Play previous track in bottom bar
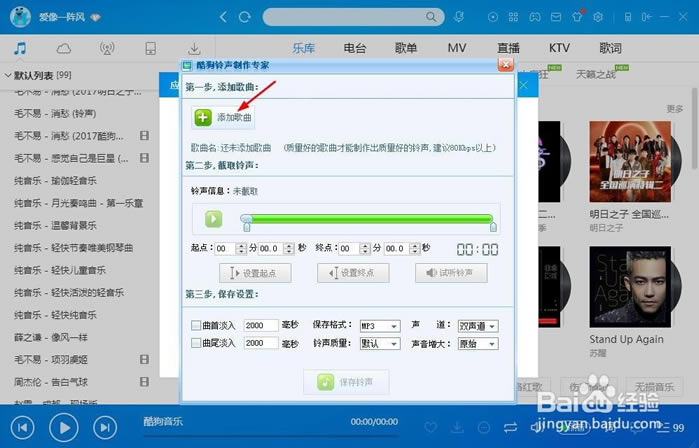 tap(22, 427)
